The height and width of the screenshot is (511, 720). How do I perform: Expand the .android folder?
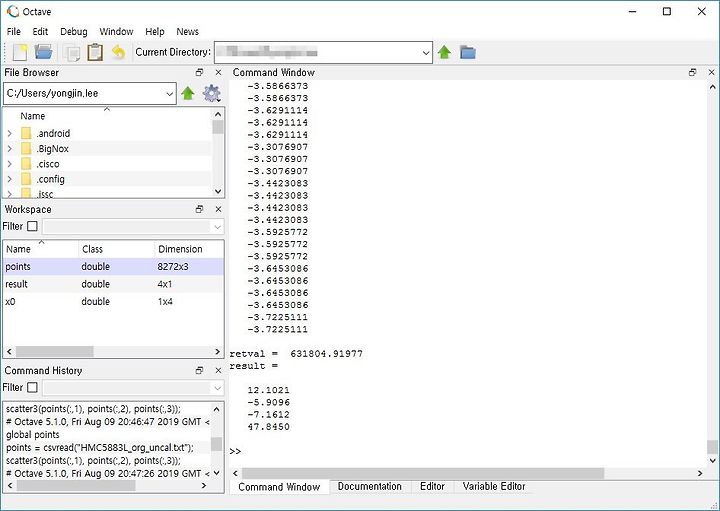coord(10,134)
